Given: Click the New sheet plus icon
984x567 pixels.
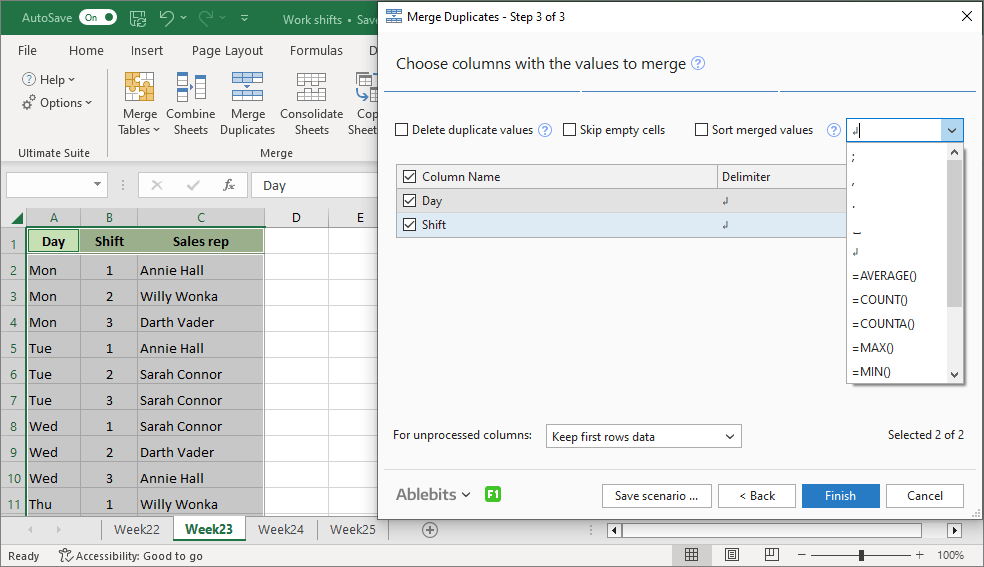Looking at the screenshot, I should [x=430, y=530].
